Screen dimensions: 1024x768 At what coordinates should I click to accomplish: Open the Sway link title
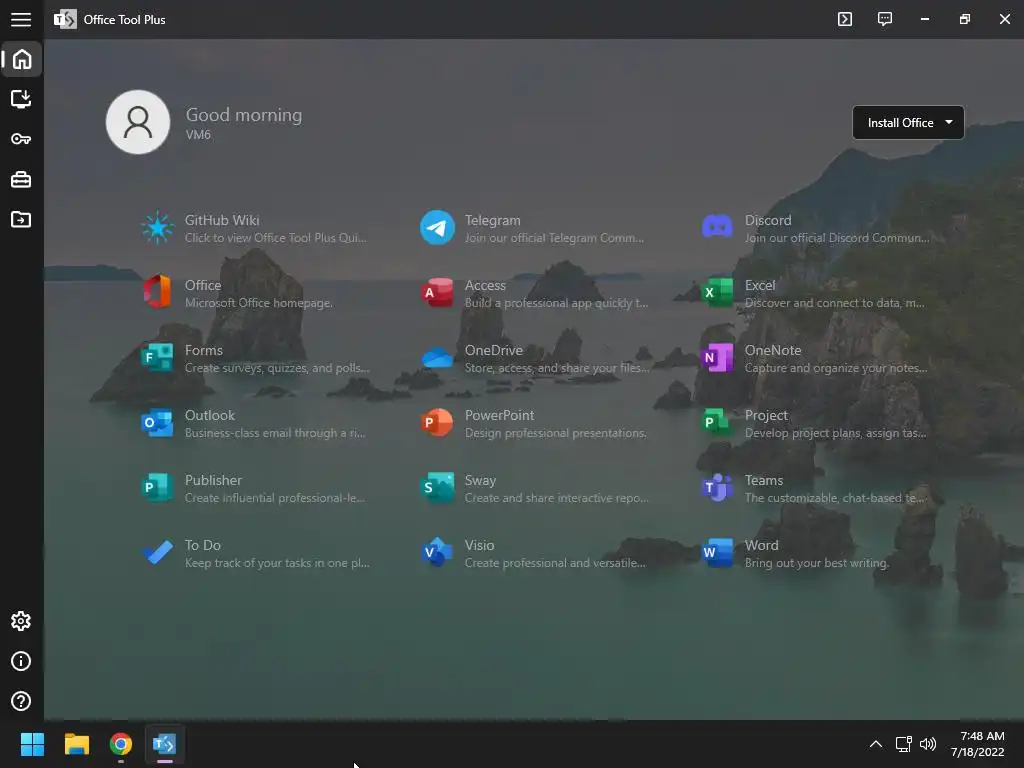(x=480, y=480)
